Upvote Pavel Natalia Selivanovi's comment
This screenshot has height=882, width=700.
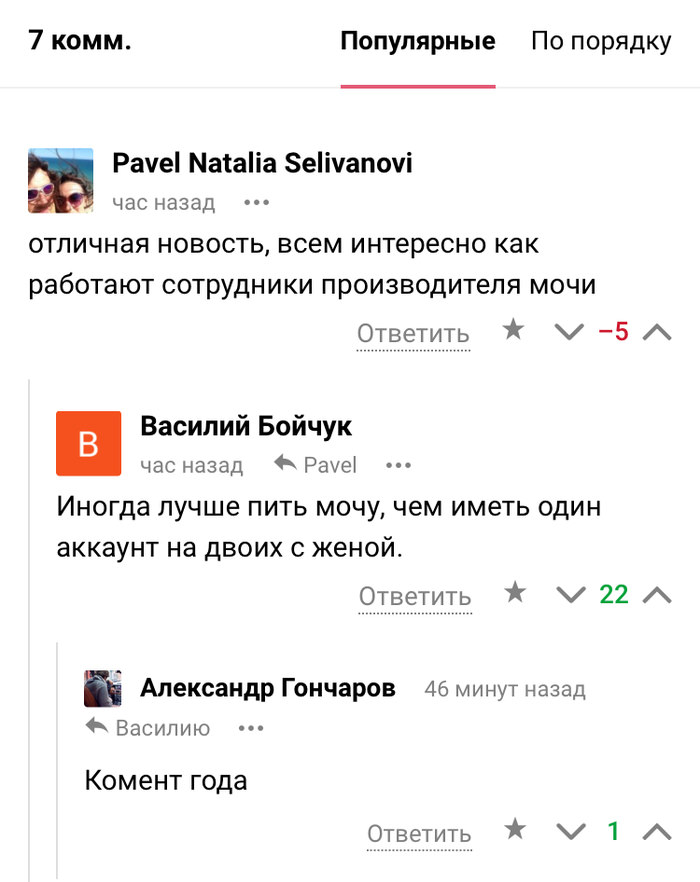656,333
